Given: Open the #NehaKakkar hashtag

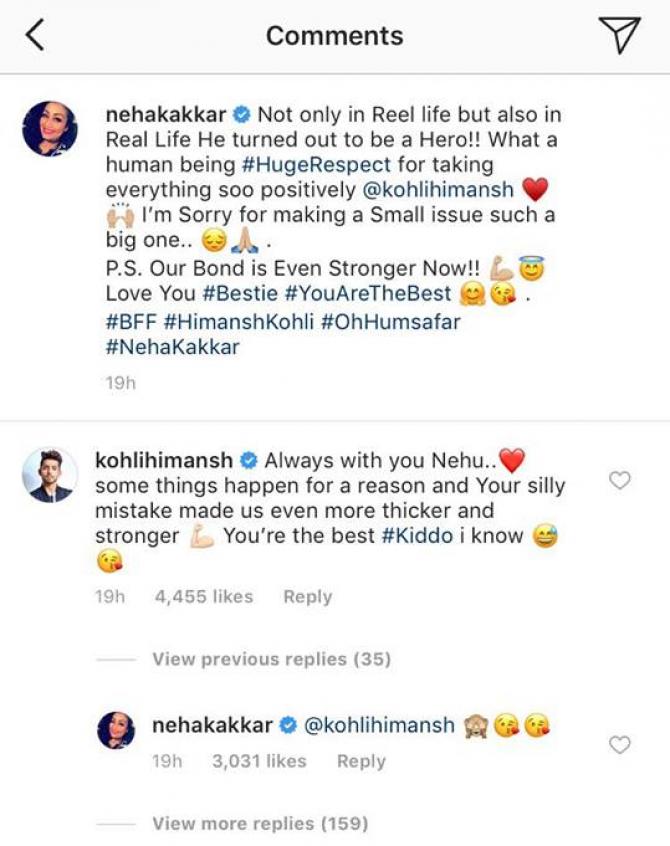Looking at the screenshot, I should pyautogui.click(x=171, y=348).
